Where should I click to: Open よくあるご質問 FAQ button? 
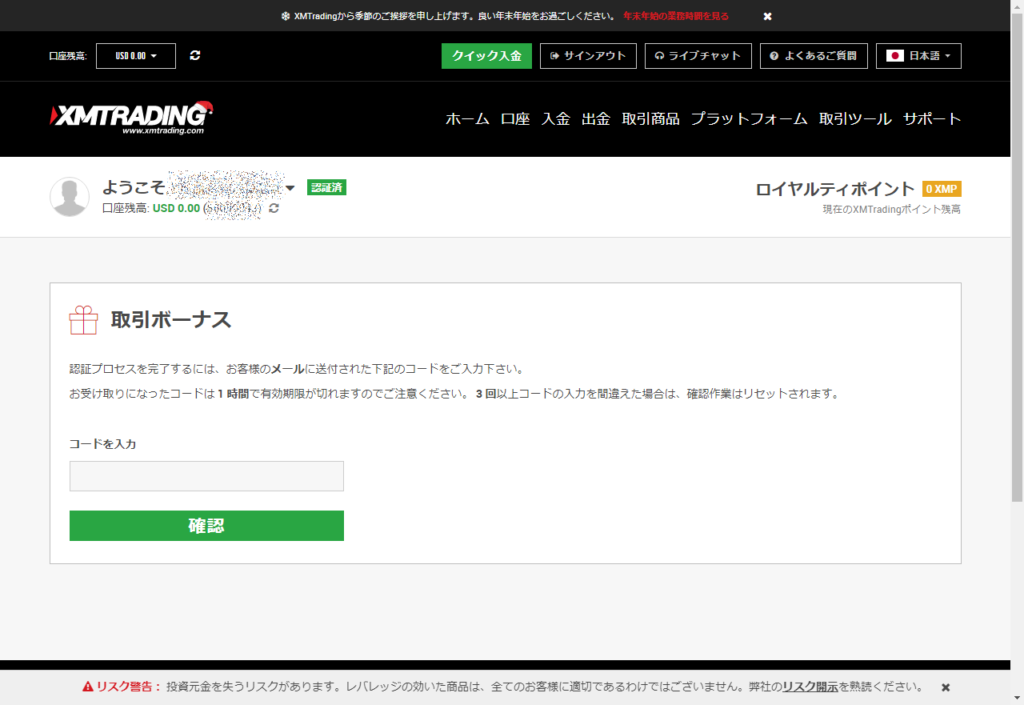(814, 56)
